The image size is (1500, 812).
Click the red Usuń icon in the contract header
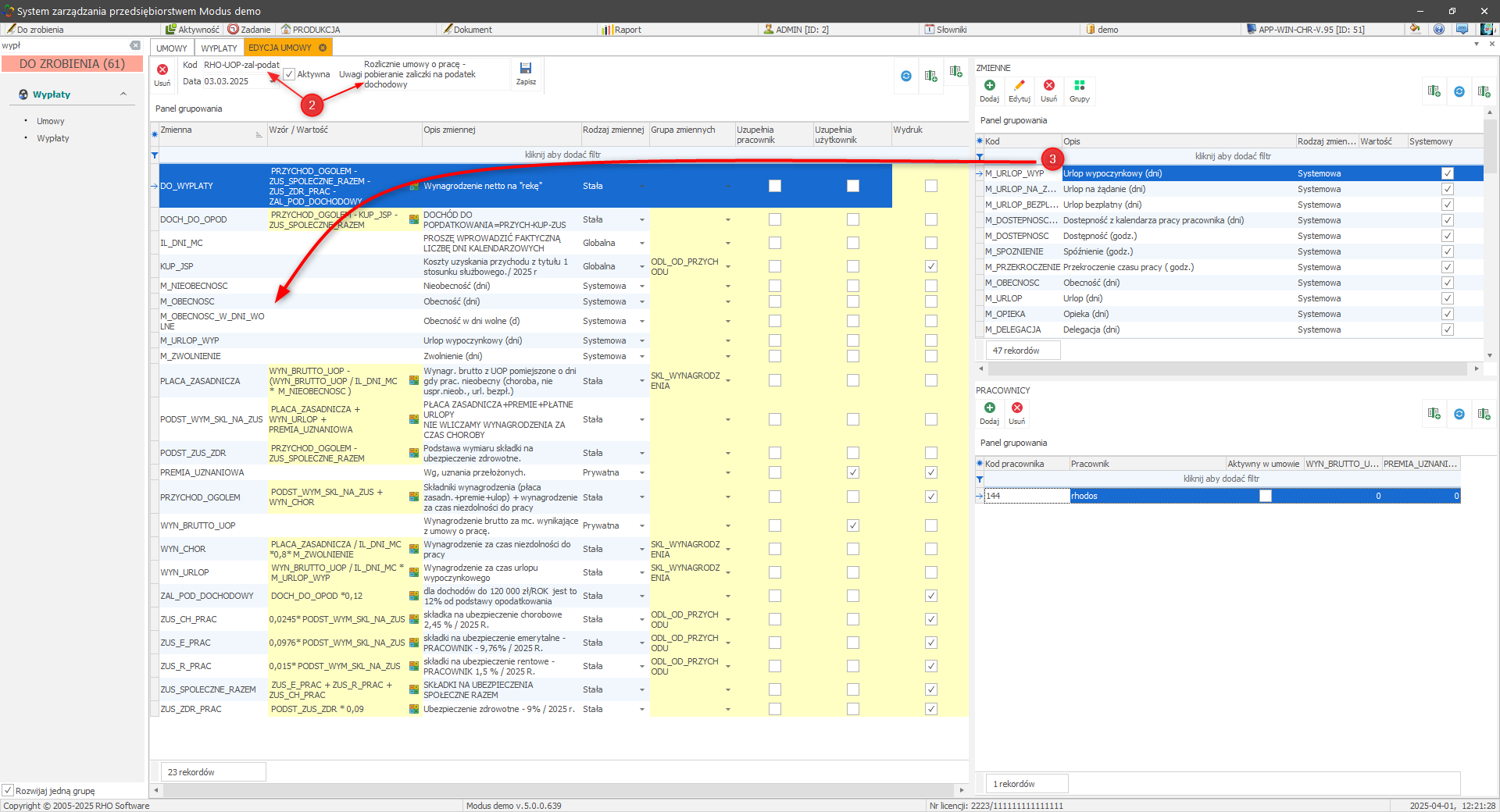pos(162,70)
